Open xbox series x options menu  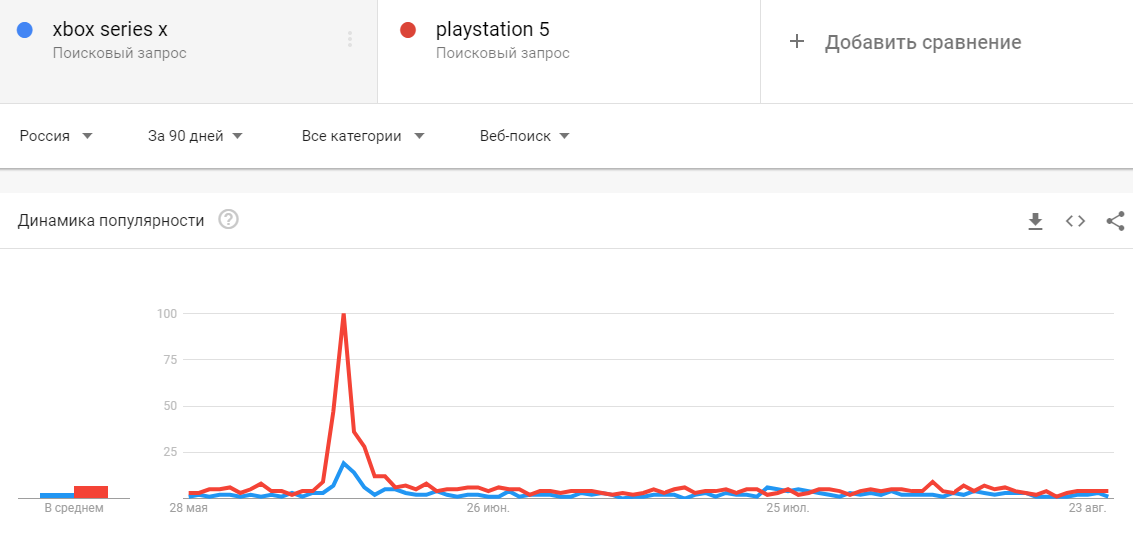click(350, 39)
